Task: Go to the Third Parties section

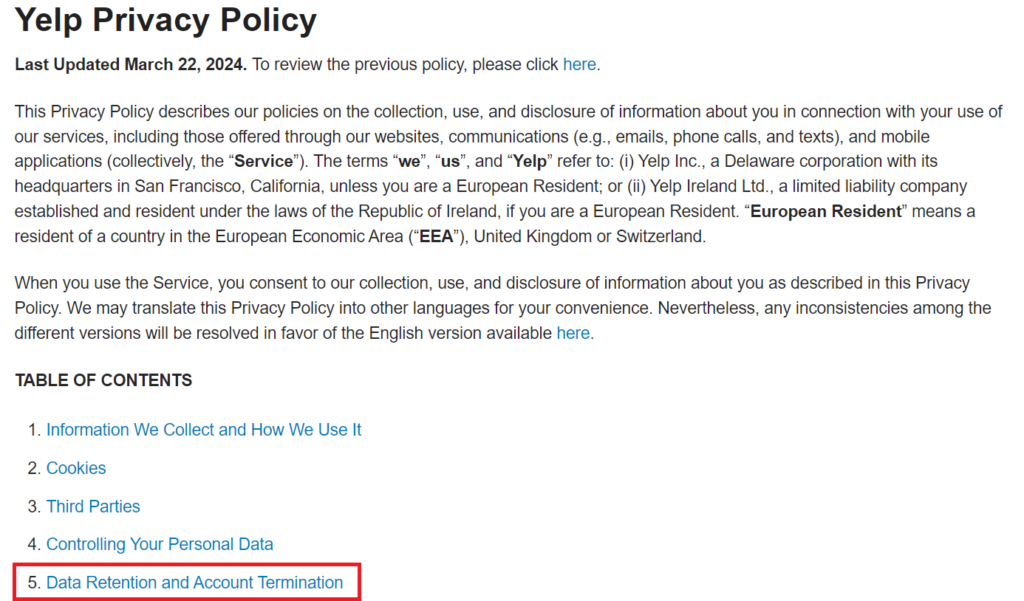Action: pos(93,506)
